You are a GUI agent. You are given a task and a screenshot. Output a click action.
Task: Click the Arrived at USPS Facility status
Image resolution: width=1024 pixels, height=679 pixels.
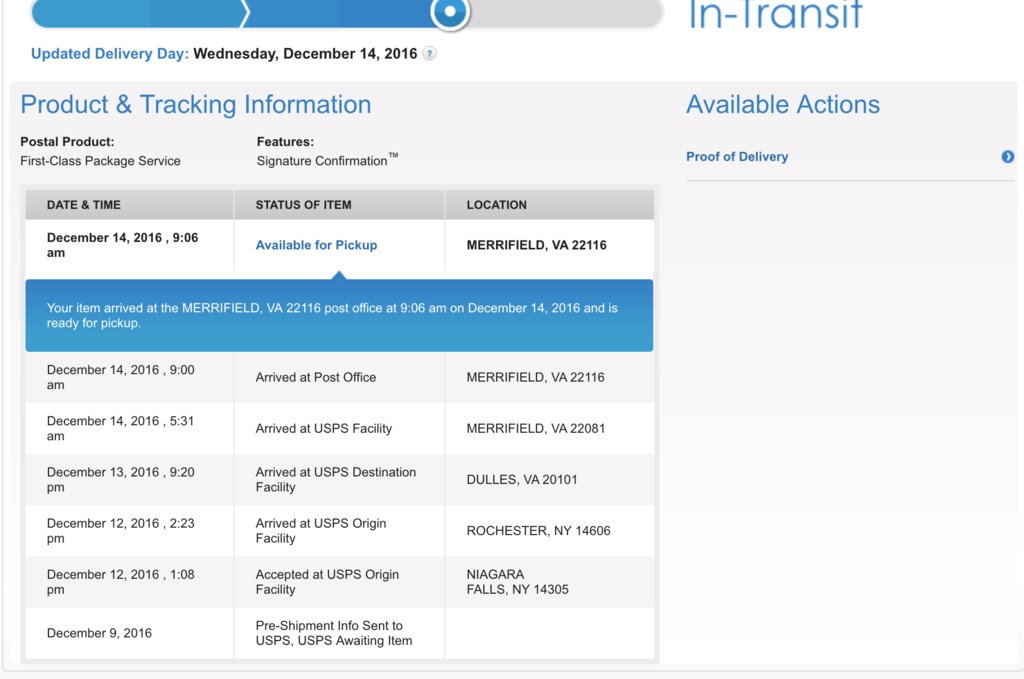pyautogui.click(x=324, y=429)
